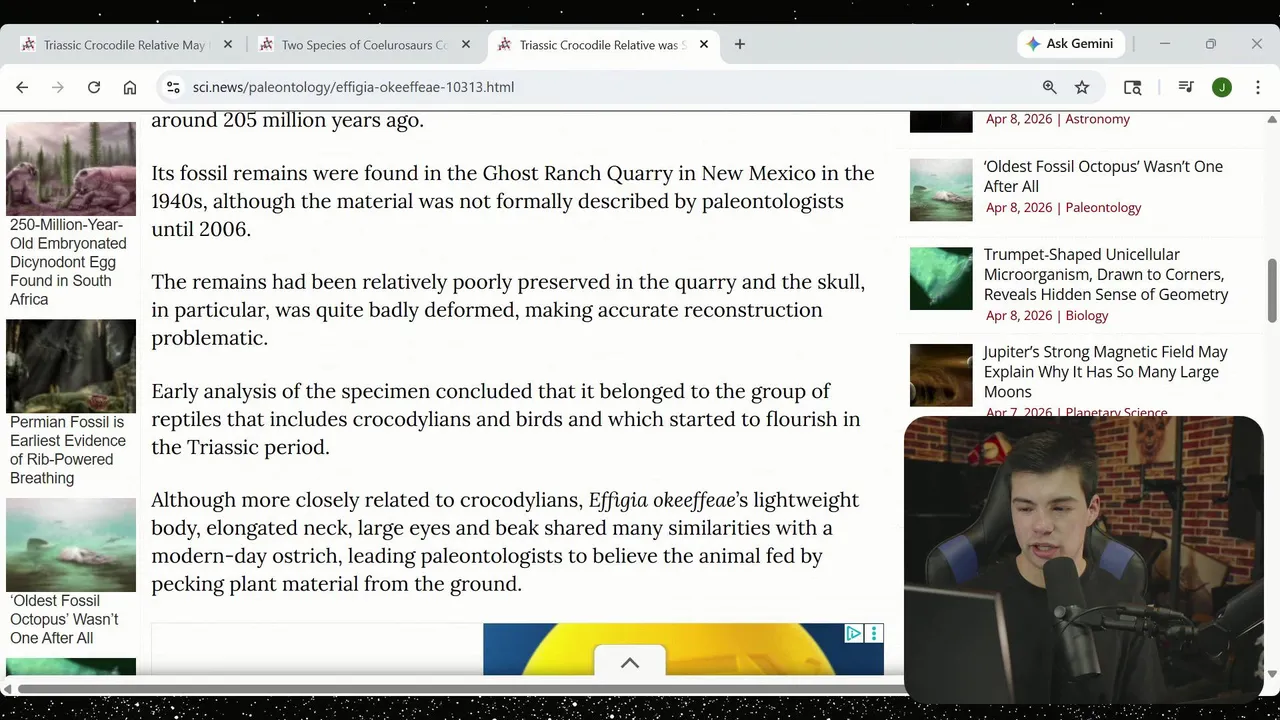
Task: Select the active Triassic Crocodile Relative was tab
Action: coord(603,45)
